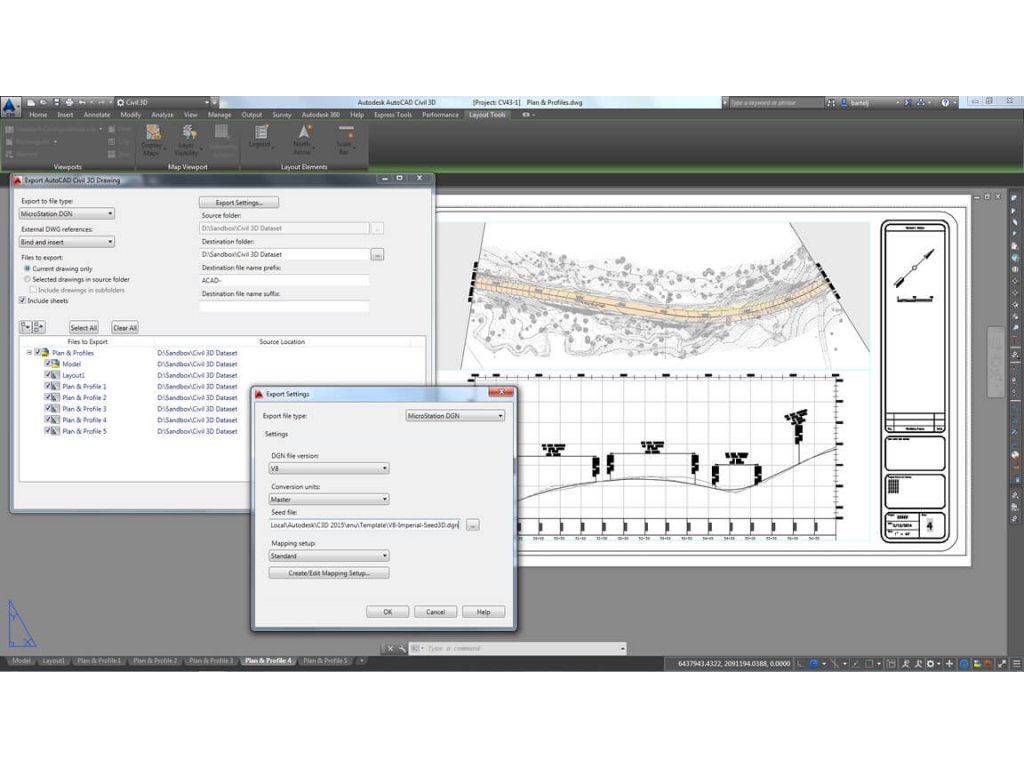Screen dimensions: 1024x768
Task: Click the Help question mark icon
Action: tap(945, 103)
